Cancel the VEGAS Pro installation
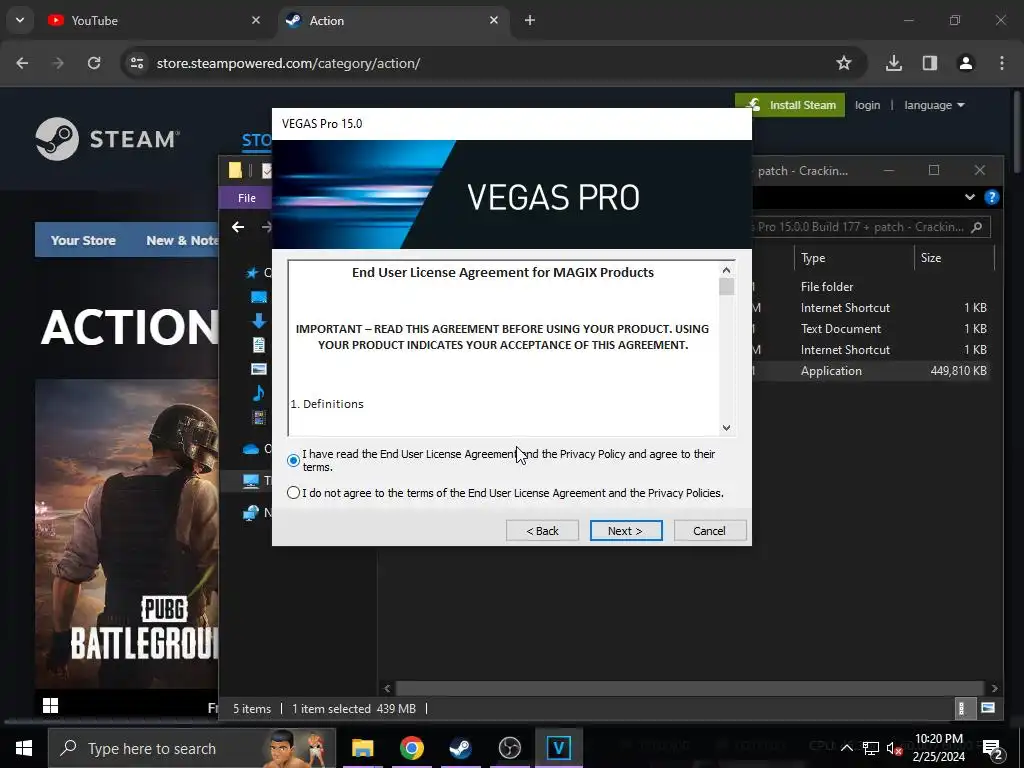 click(x=709, y=531)
